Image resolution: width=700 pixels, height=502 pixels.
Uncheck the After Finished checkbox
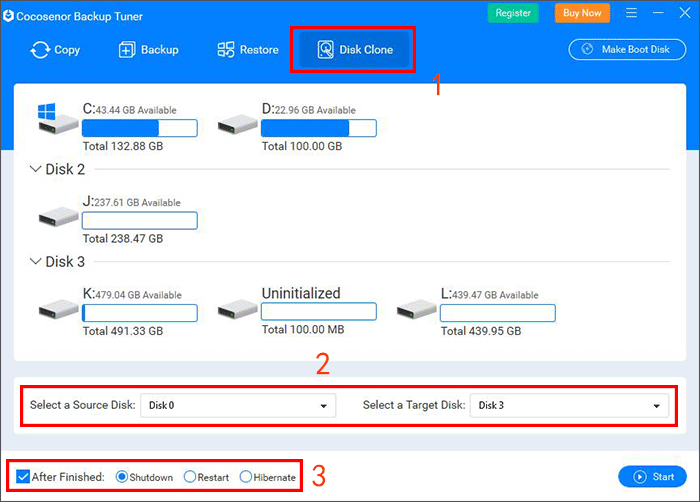[23, 477]
